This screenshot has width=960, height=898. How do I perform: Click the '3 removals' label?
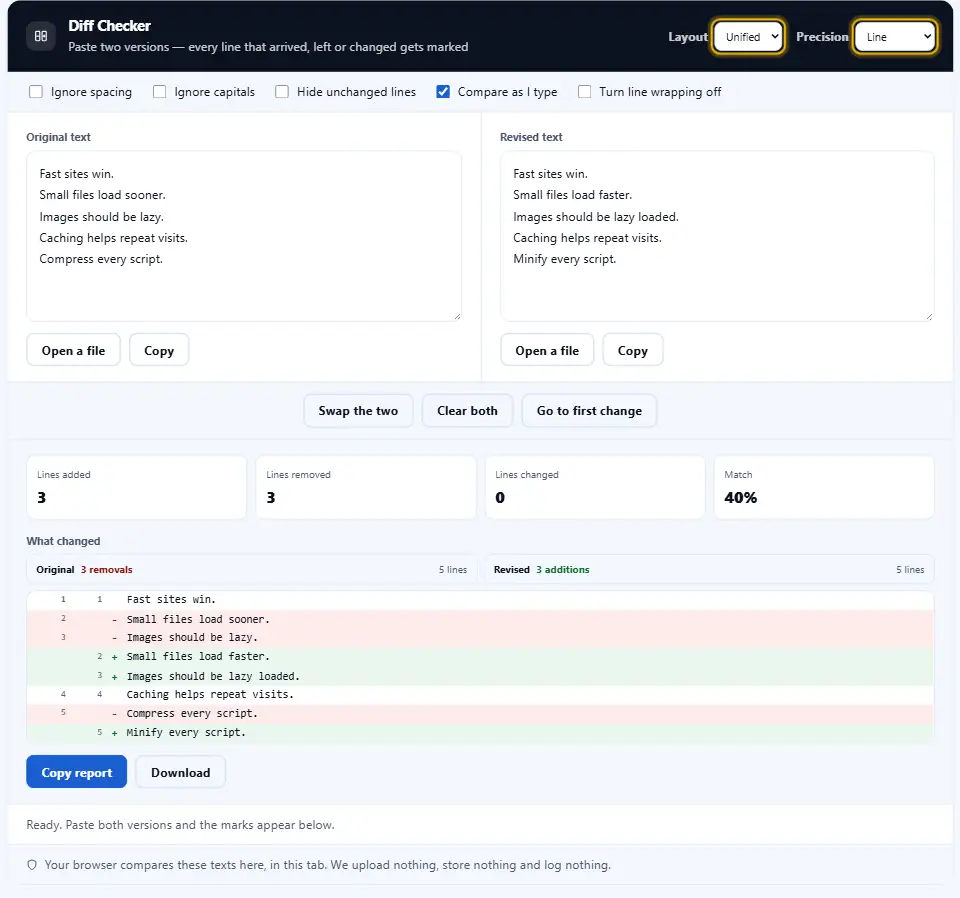(x=107, y=569)
